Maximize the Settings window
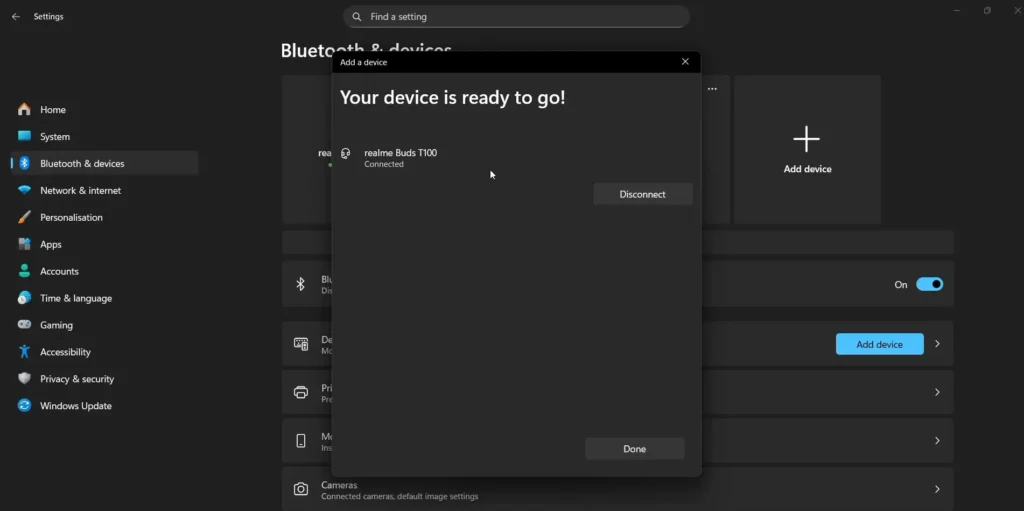Screen dimensions: 1024x511 click(987, 10)
